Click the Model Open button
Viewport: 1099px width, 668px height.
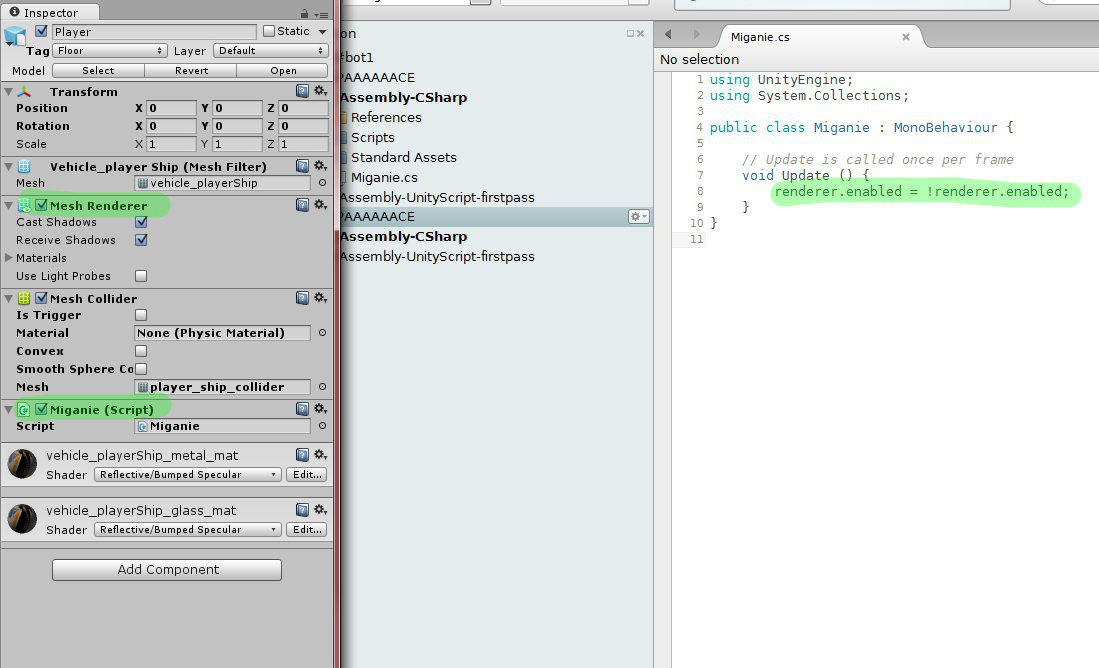pyautogui.click(x=282, y=71)
